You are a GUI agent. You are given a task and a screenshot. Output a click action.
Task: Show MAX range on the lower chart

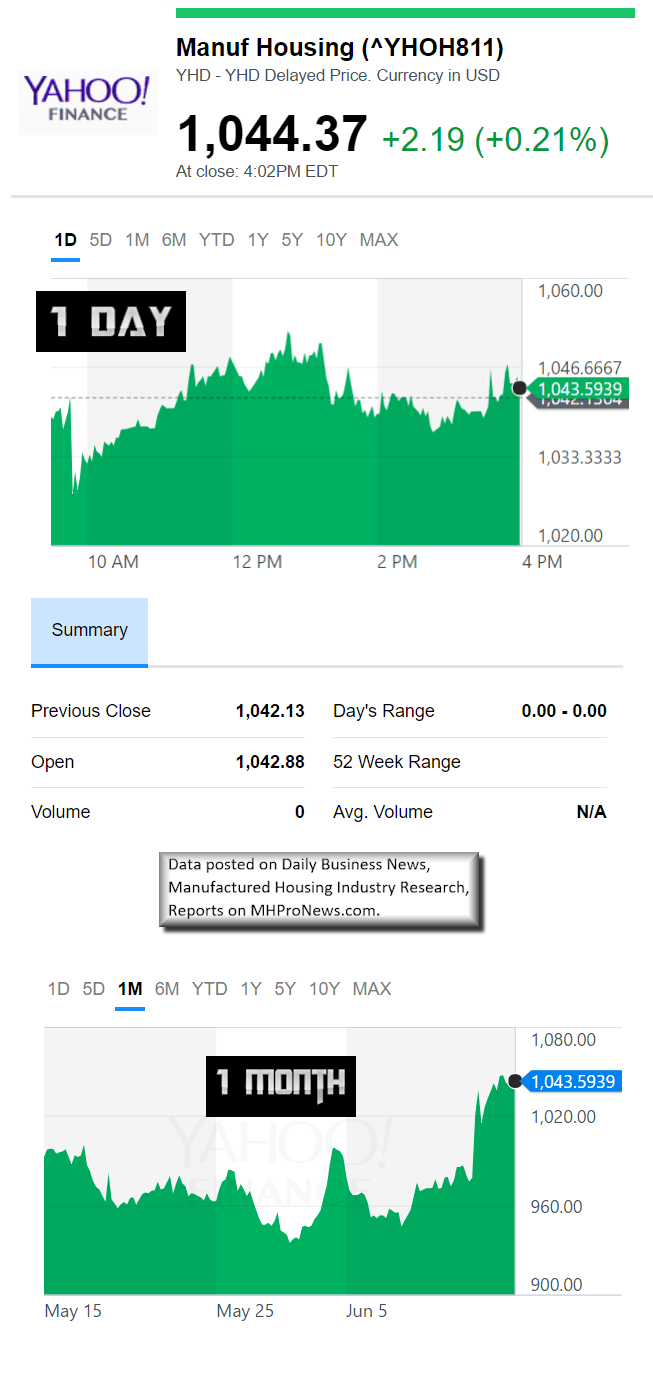point(372,989)
